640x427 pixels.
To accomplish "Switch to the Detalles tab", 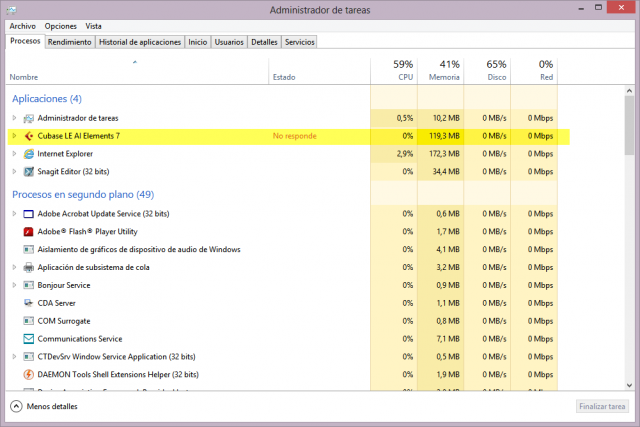I will [x=264, y=42].
